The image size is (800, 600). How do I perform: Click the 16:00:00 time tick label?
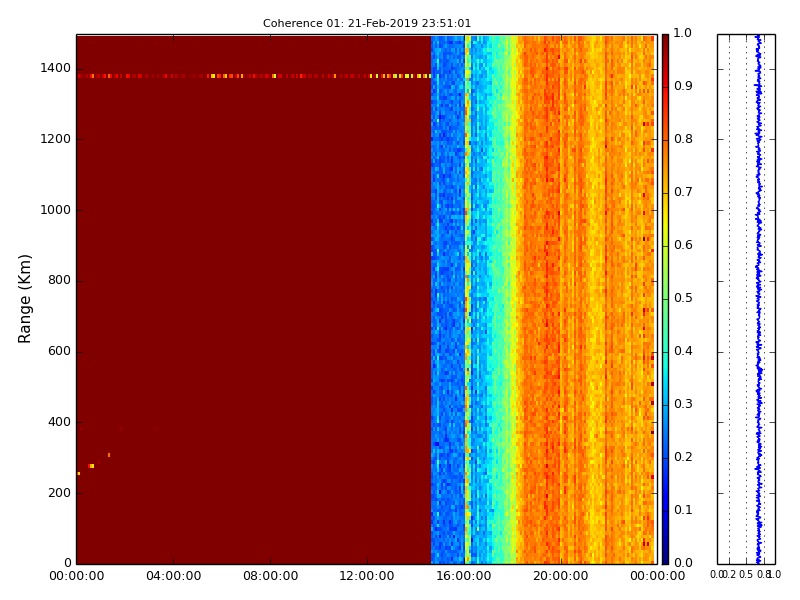(464, 576)
